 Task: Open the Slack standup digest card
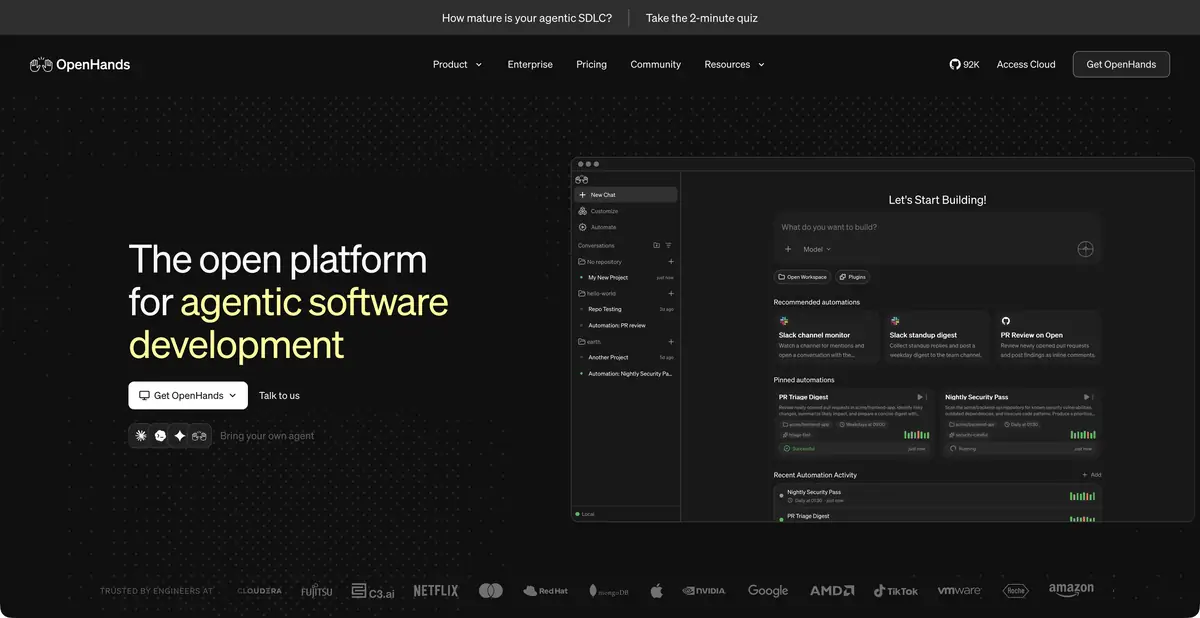point(937,337)
